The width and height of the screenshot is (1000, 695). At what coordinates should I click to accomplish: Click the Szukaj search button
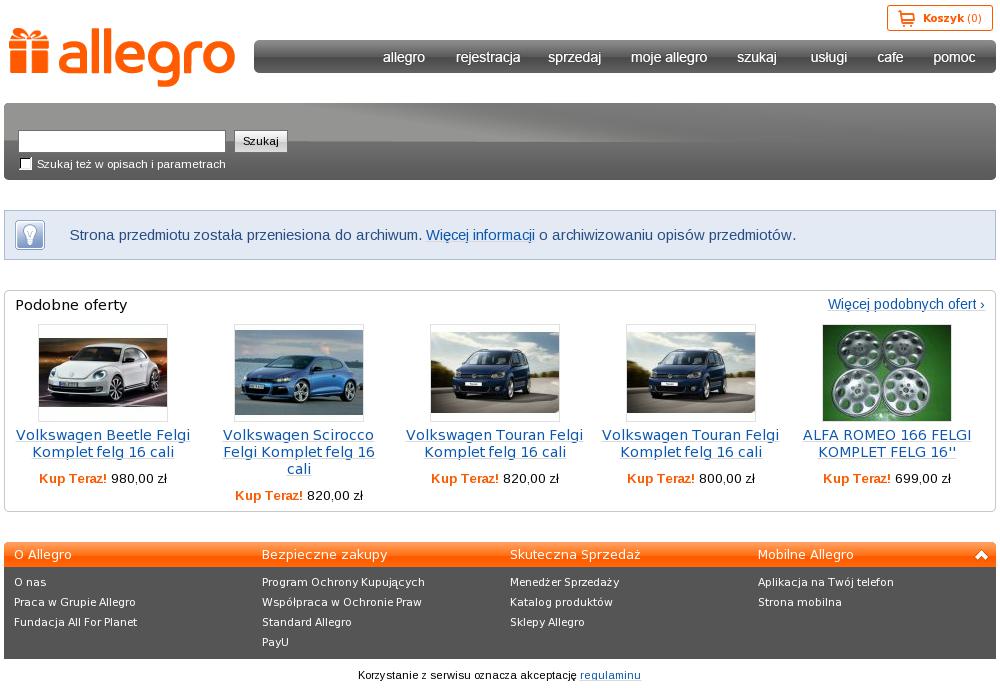pyautogui.click(x=261, y=141)
